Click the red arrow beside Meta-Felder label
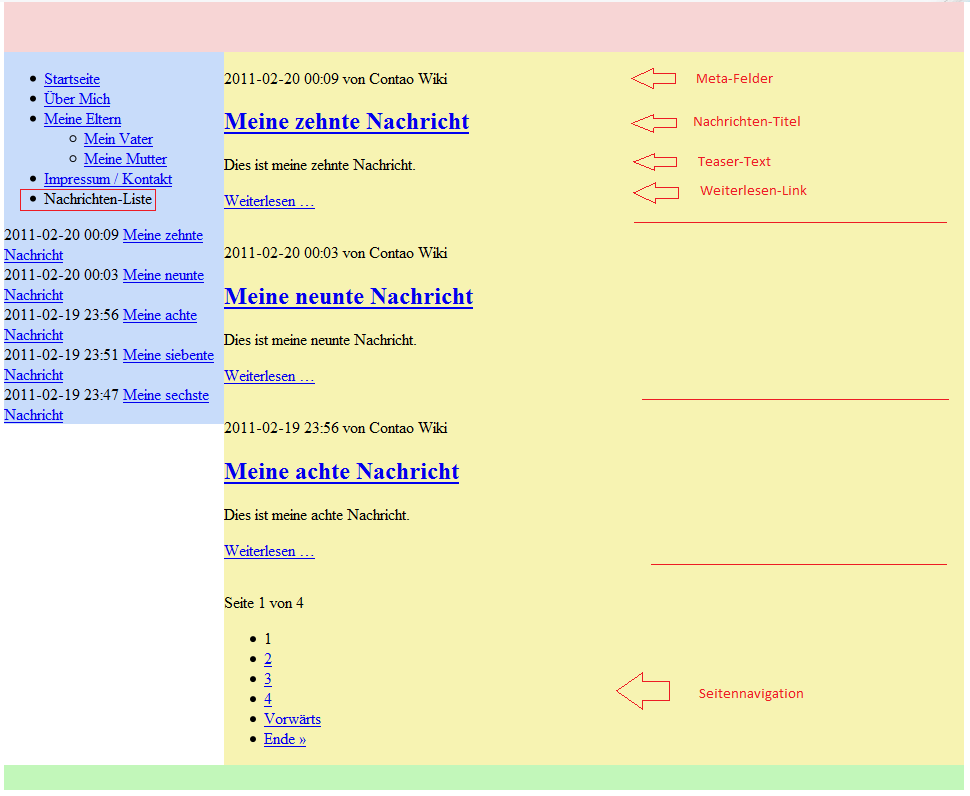The image size is (970, 796). pyautogui.click(x=653, y=79)
